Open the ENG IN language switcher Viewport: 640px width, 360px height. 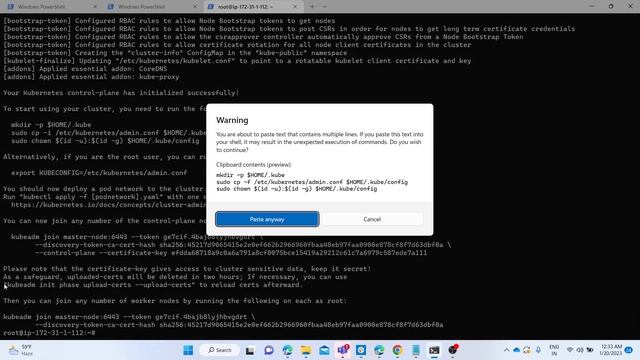point(554,350)
